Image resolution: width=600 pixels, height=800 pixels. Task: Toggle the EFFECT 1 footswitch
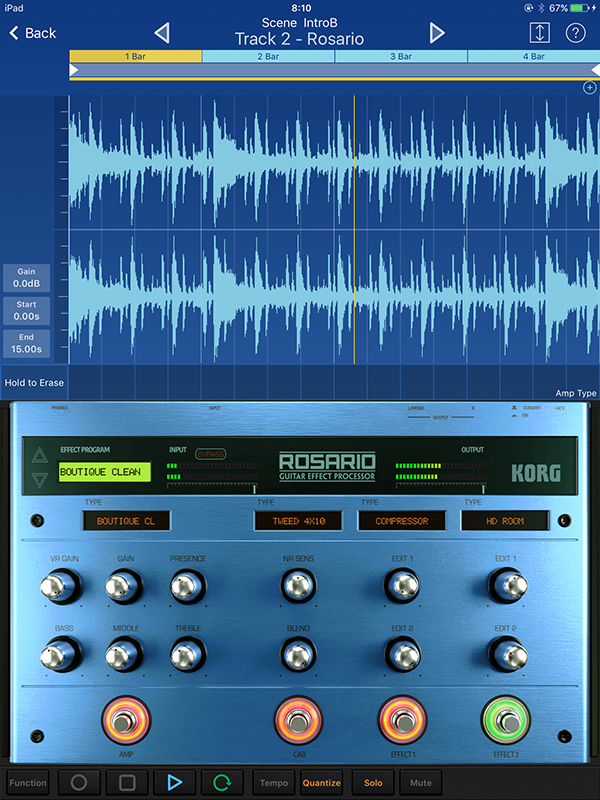pyautogui.click(x=403, y=720)
